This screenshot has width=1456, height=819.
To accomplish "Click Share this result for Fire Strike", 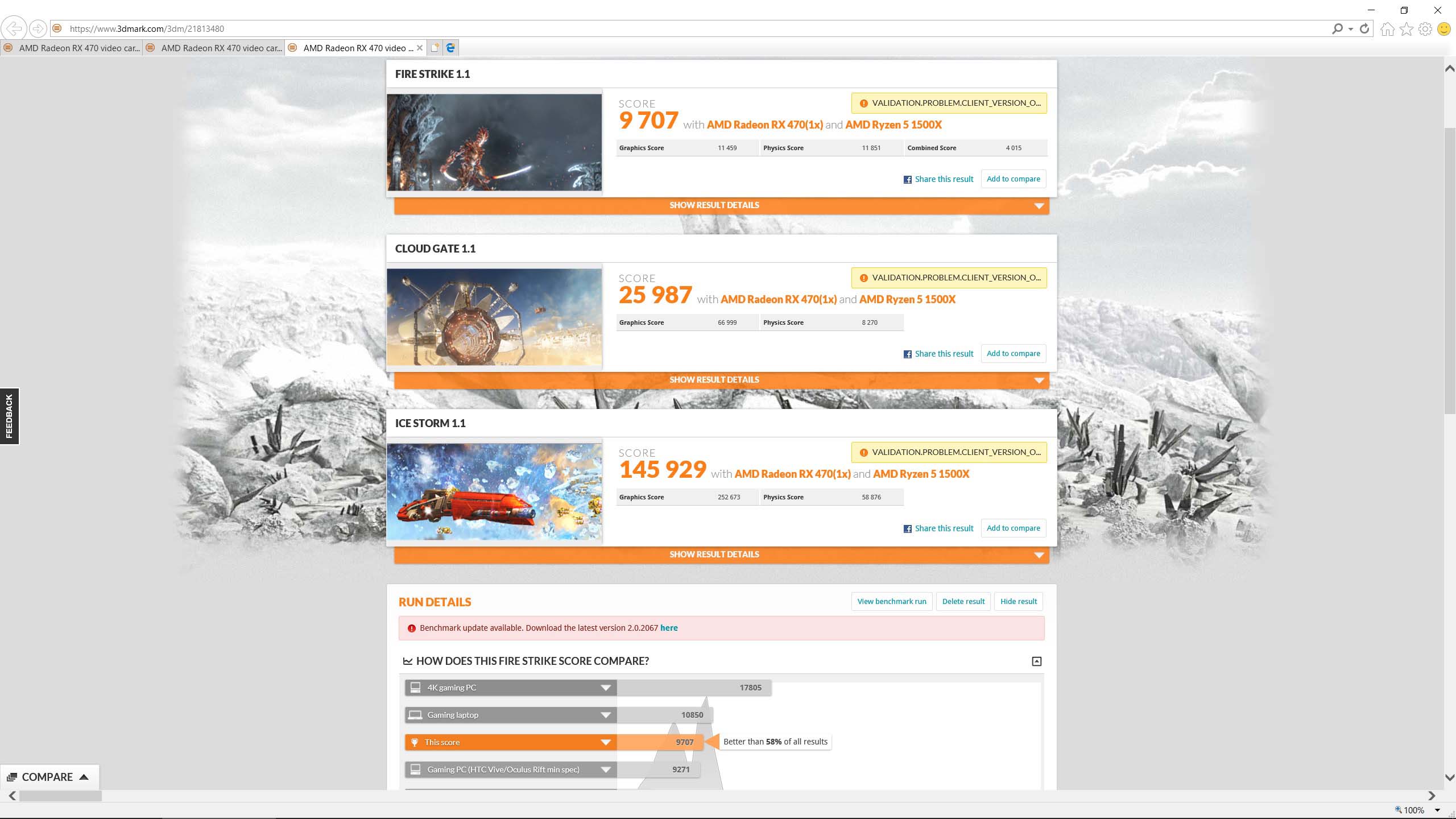I will tap(944, 179).
